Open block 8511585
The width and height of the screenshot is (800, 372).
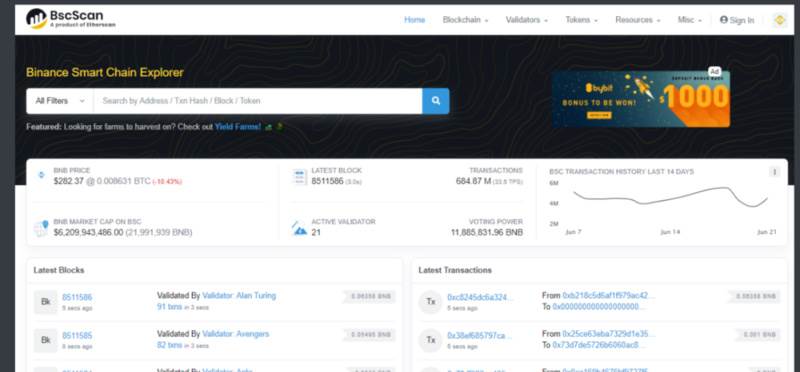77,336
